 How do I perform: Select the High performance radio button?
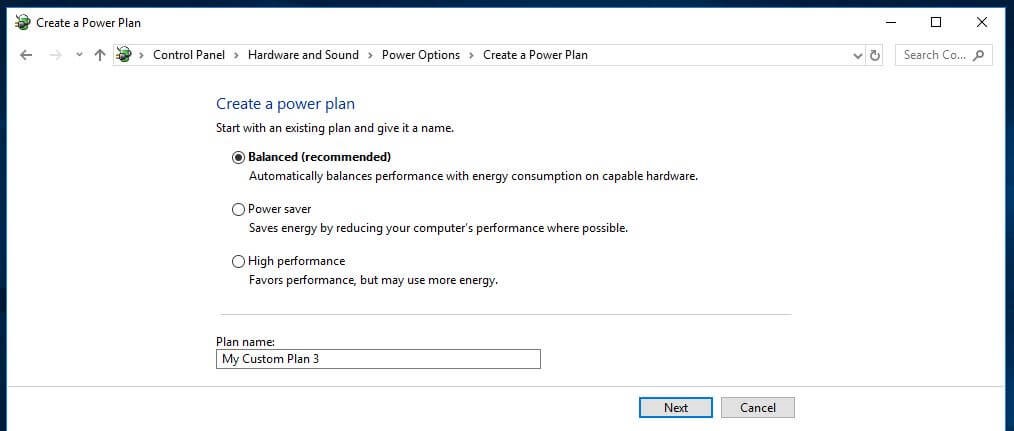point(239,261)
